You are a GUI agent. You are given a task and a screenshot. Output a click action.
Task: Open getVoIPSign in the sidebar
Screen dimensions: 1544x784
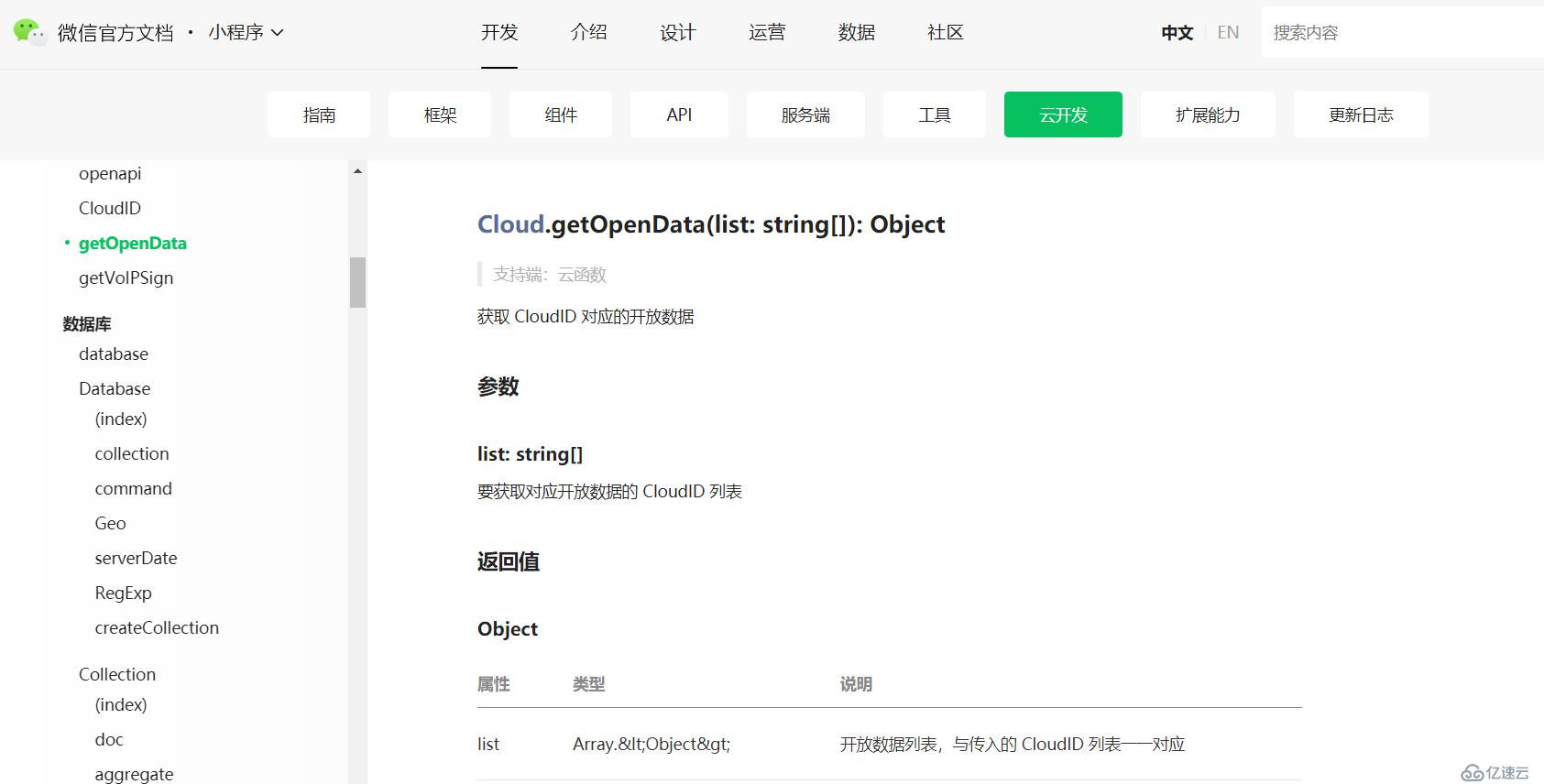coord(126,278)
